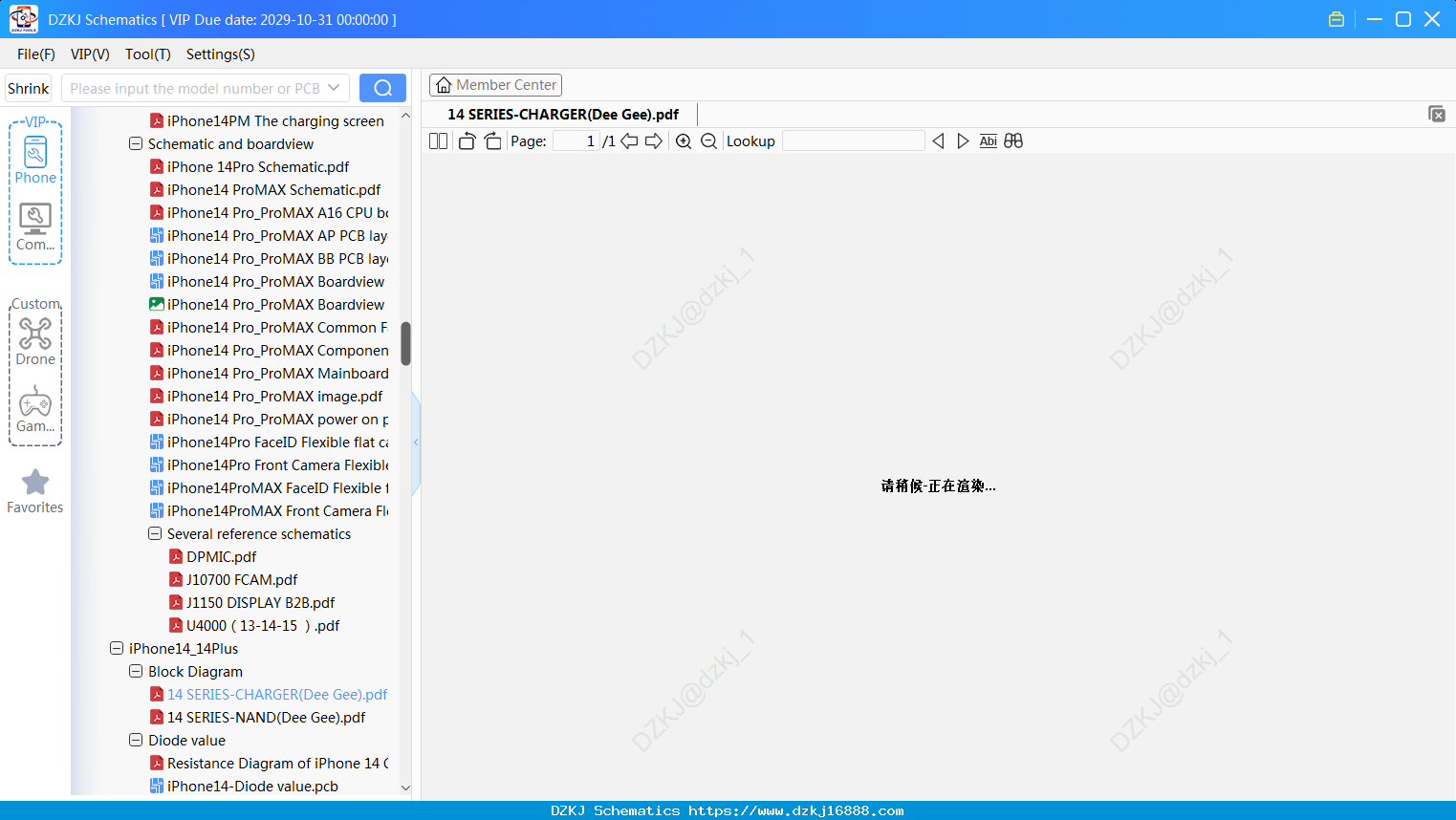1456x820 pixels.
Task: Collapse Several reference schematics folder
Action: 155,534
